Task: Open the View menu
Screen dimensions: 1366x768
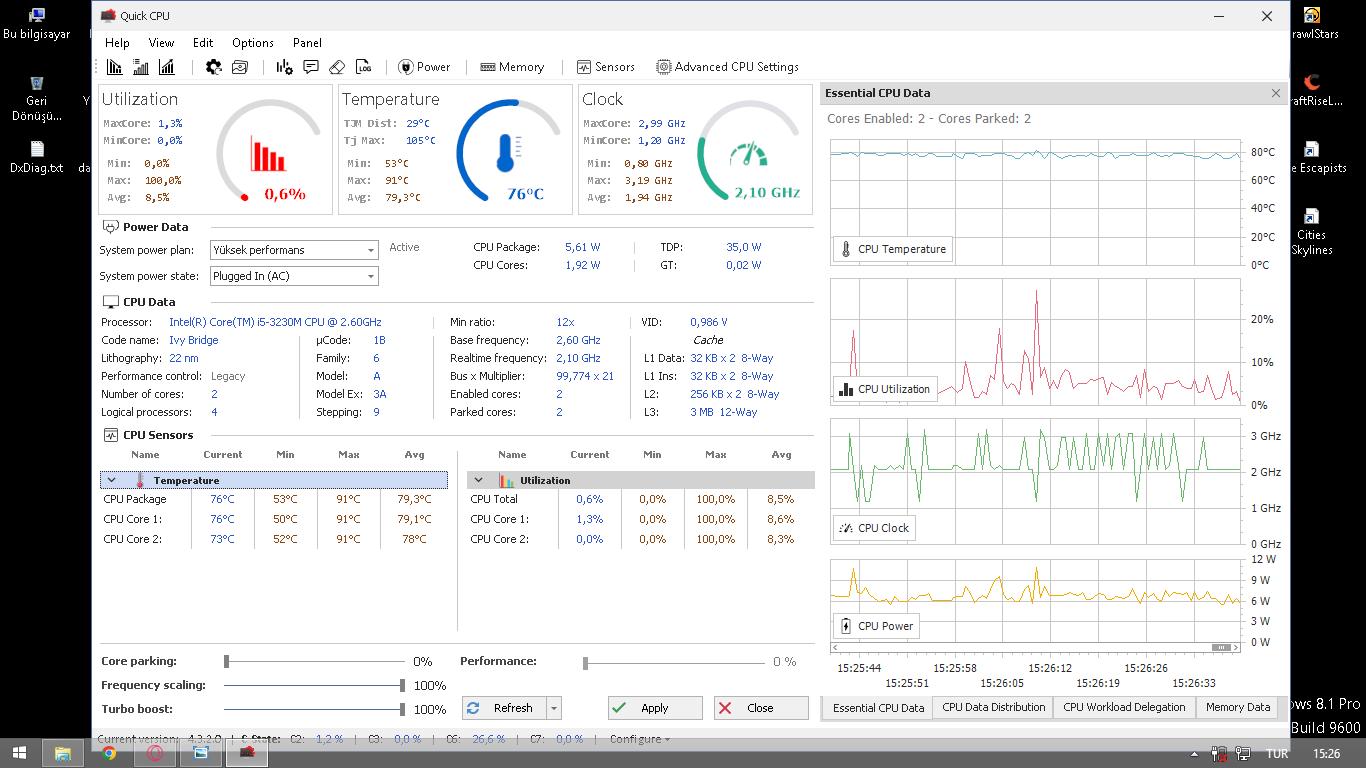Action: 161,43
